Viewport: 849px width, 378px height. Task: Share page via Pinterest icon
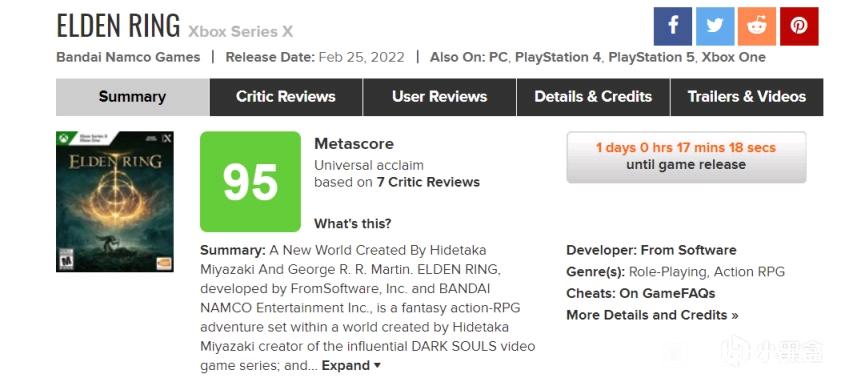click(x=799, y=26)
